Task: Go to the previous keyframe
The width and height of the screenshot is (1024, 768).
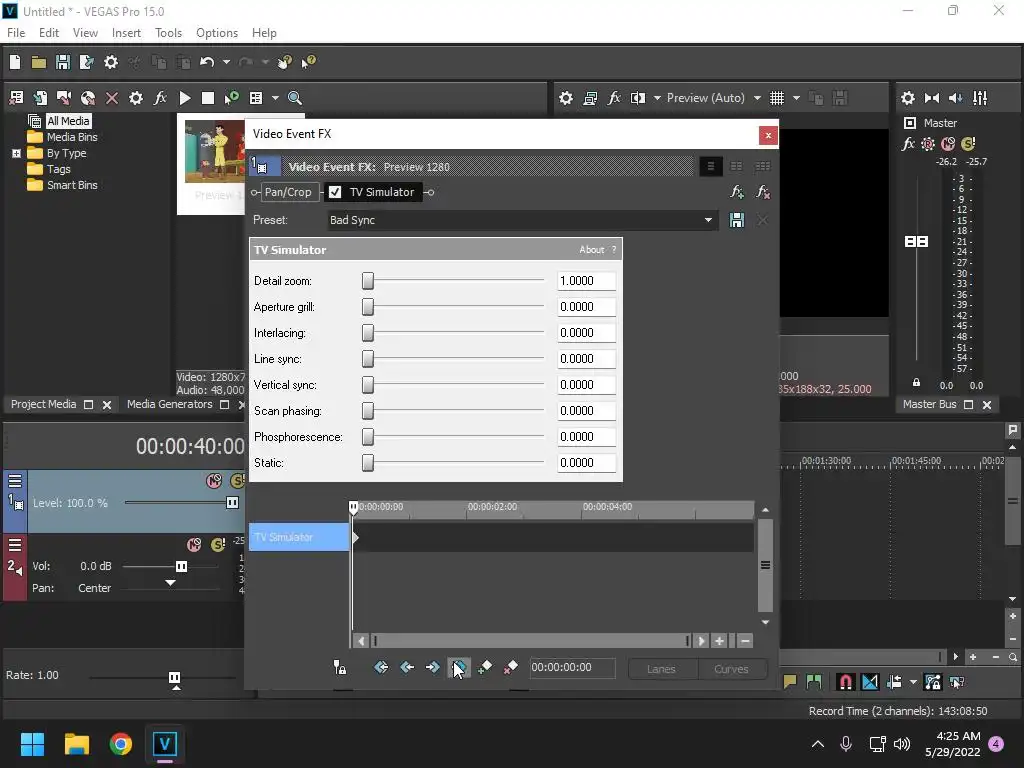Action: point(407,667)
